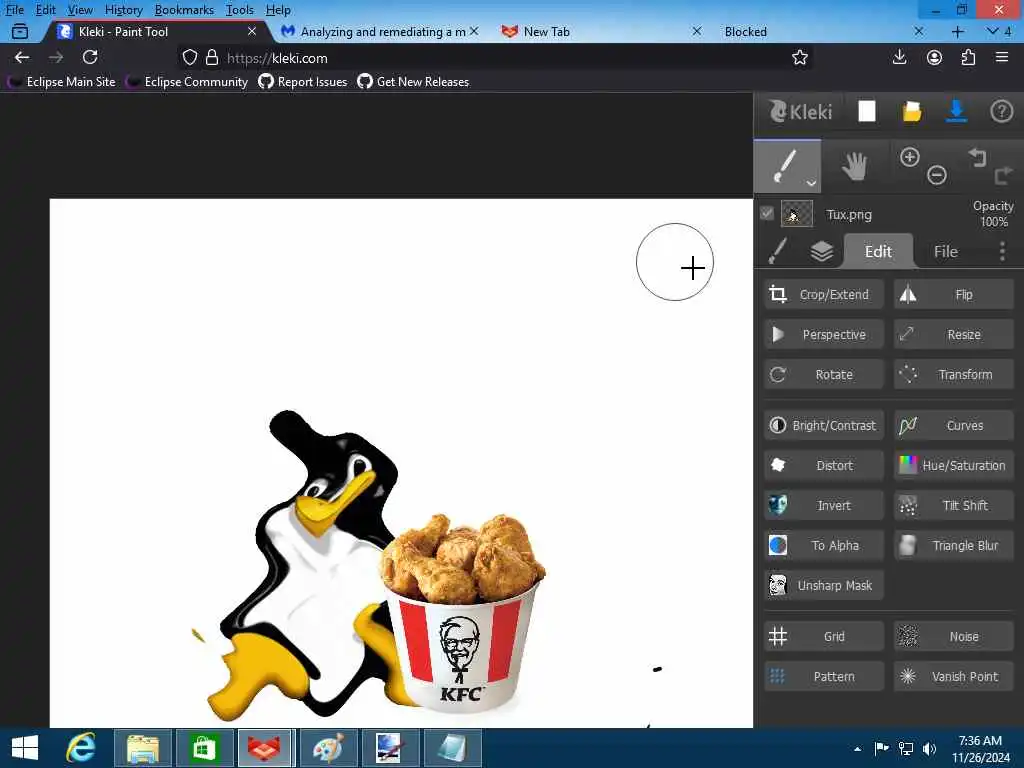Image resolution: width=1024 pixels, height=768 pixels.
Task: Go back with the back arrow
Action: click(22, 57)
